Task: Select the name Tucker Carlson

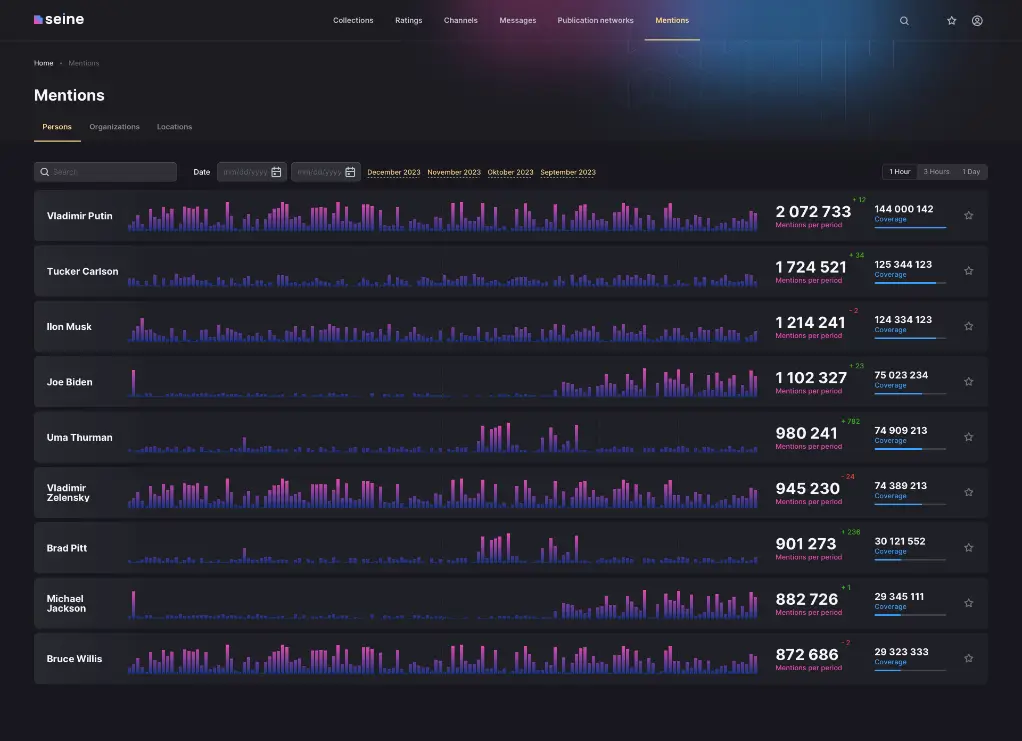Action: [x=83, y=271]
